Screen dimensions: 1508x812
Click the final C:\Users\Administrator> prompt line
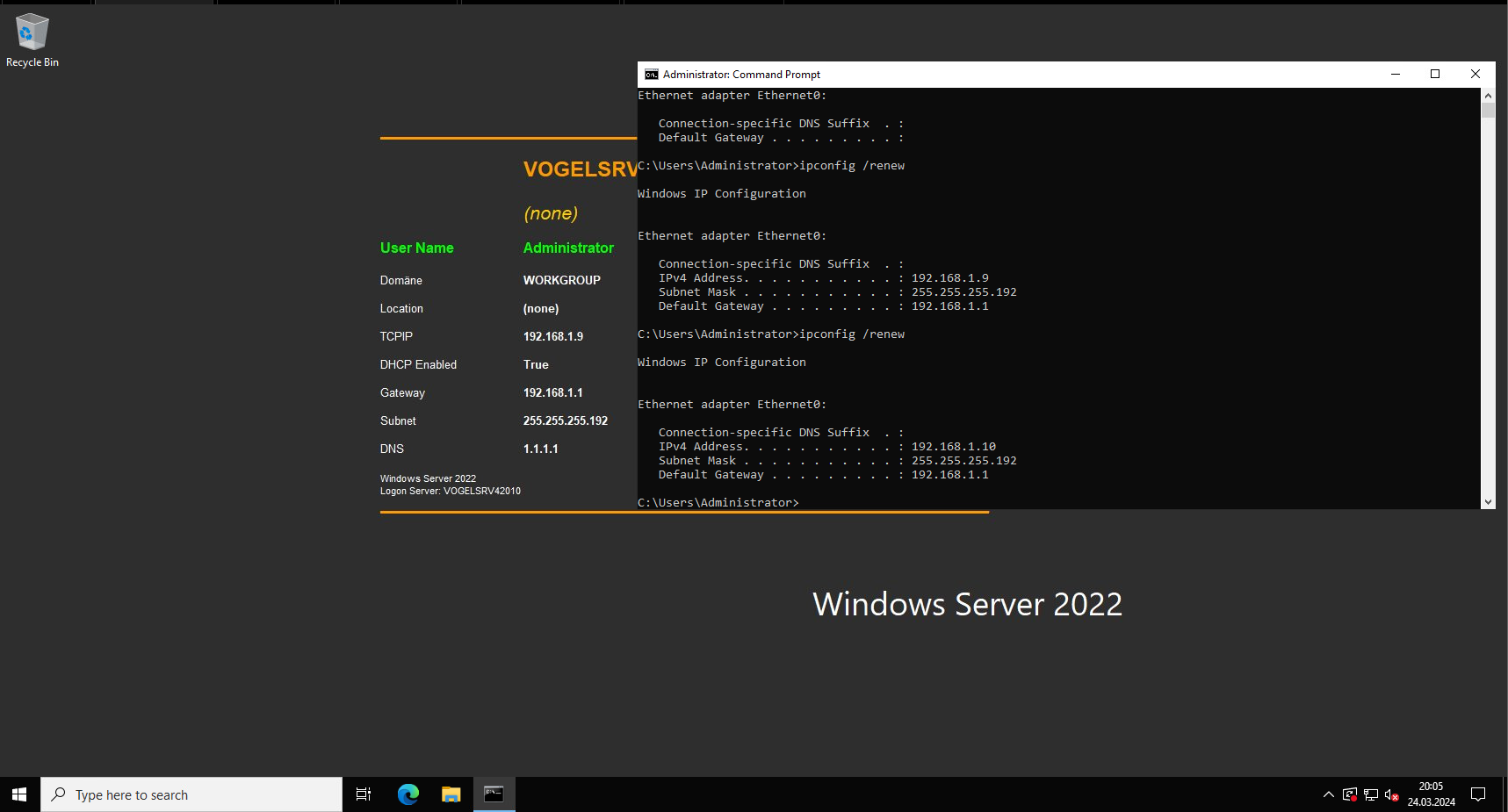point(718,502)
